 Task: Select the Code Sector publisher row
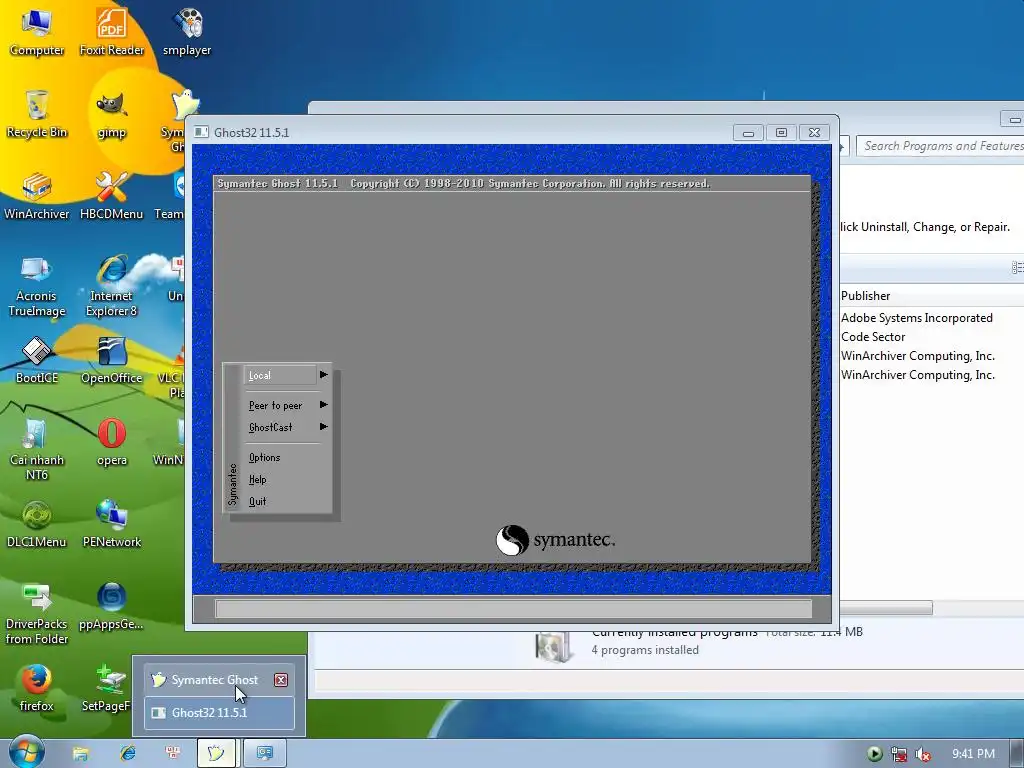tap(873, 337)
